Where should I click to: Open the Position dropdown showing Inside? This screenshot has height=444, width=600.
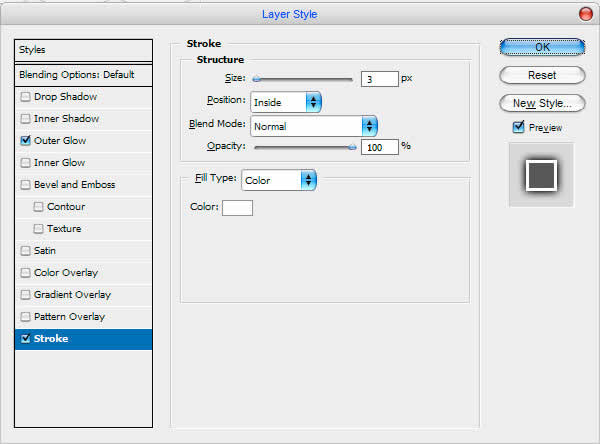(286, 102)
